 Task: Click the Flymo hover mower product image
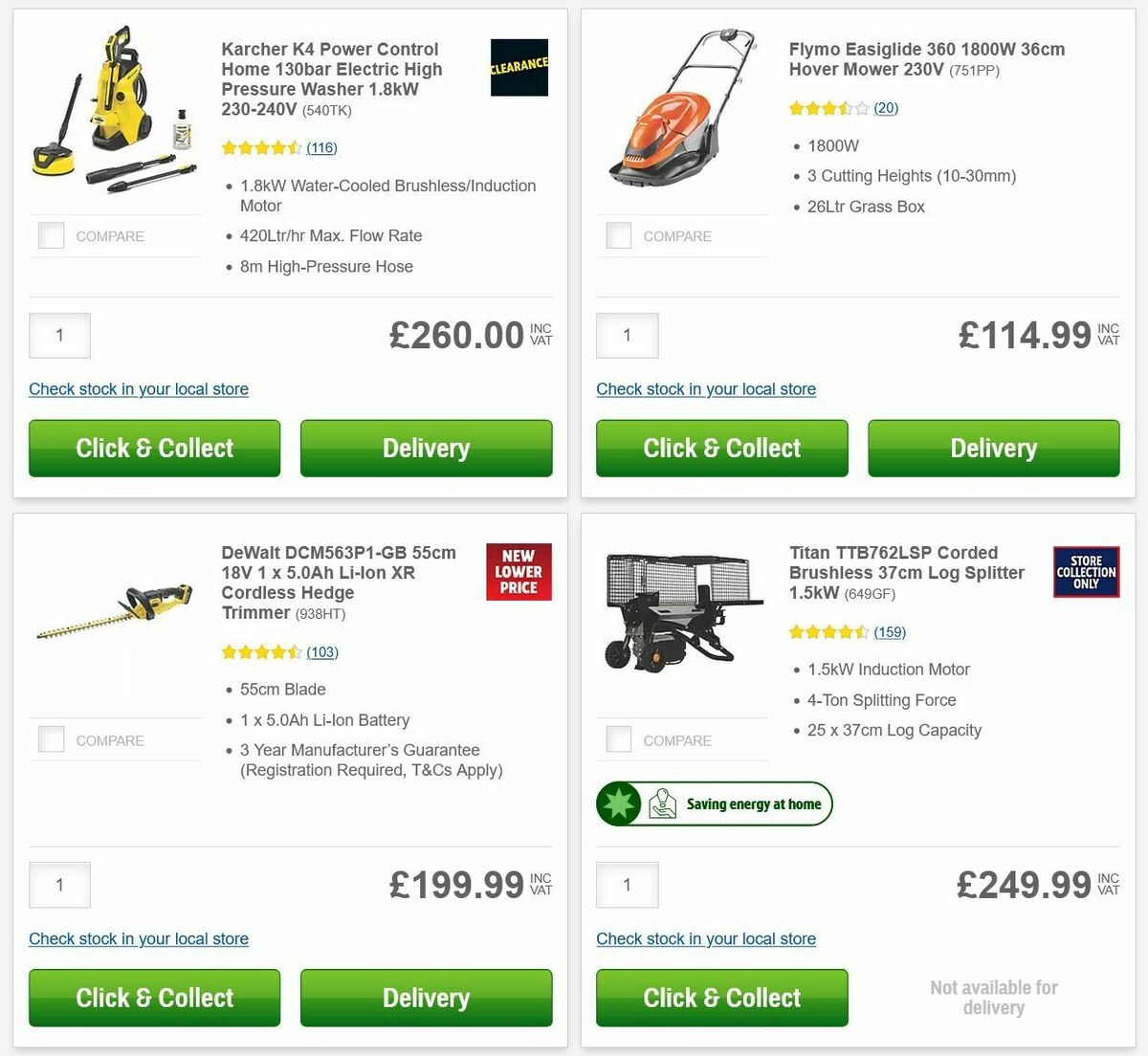pyautogui.click(x=682, y=115)
